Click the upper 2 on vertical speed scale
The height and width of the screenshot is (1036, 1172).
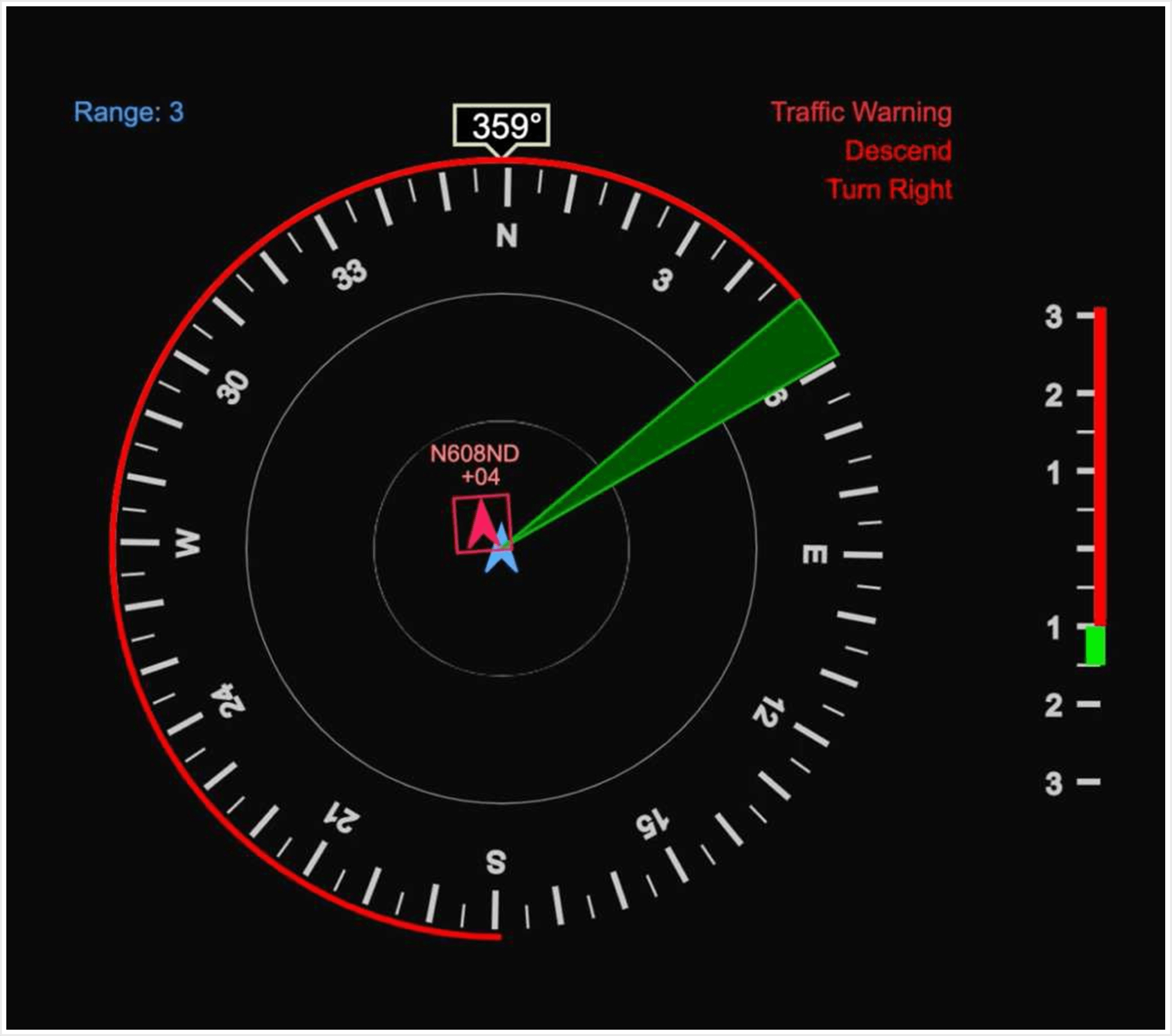pyautogui.click(x=1053, y=395)
